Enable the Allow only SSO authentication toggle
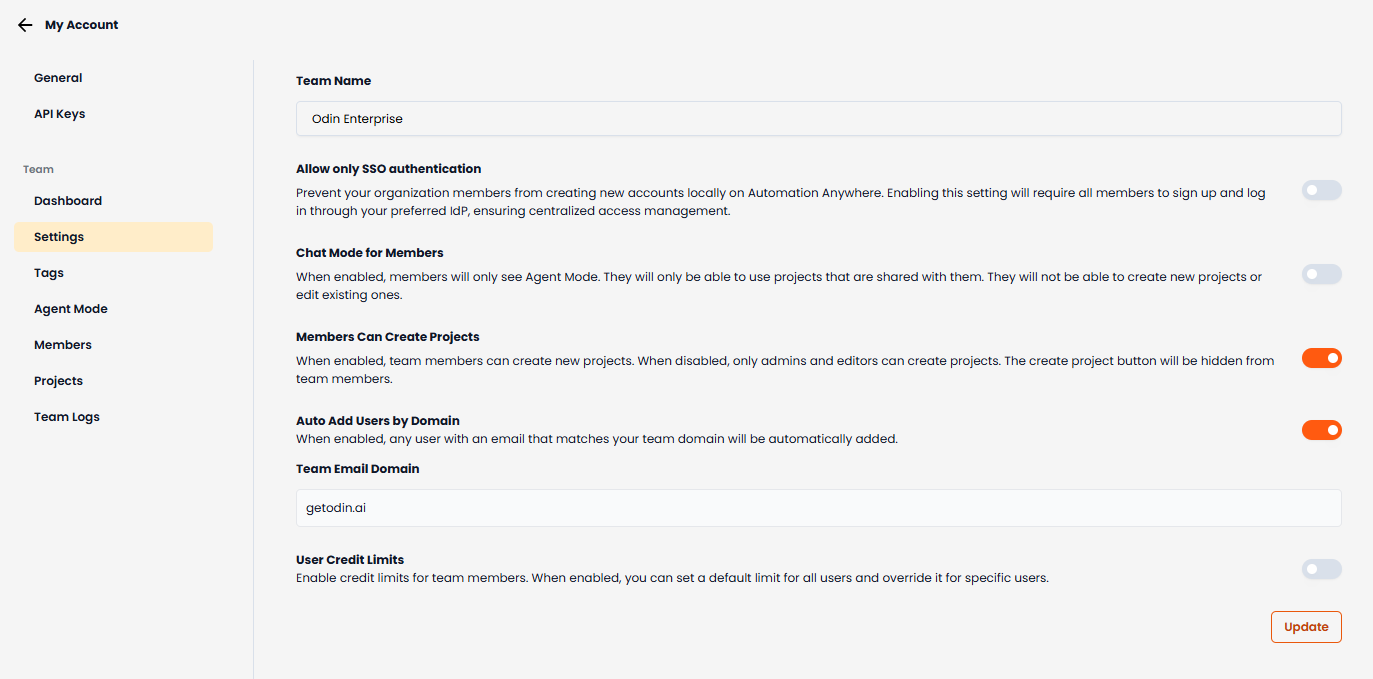The image size is (1373, 679). tap(1321, 190)
